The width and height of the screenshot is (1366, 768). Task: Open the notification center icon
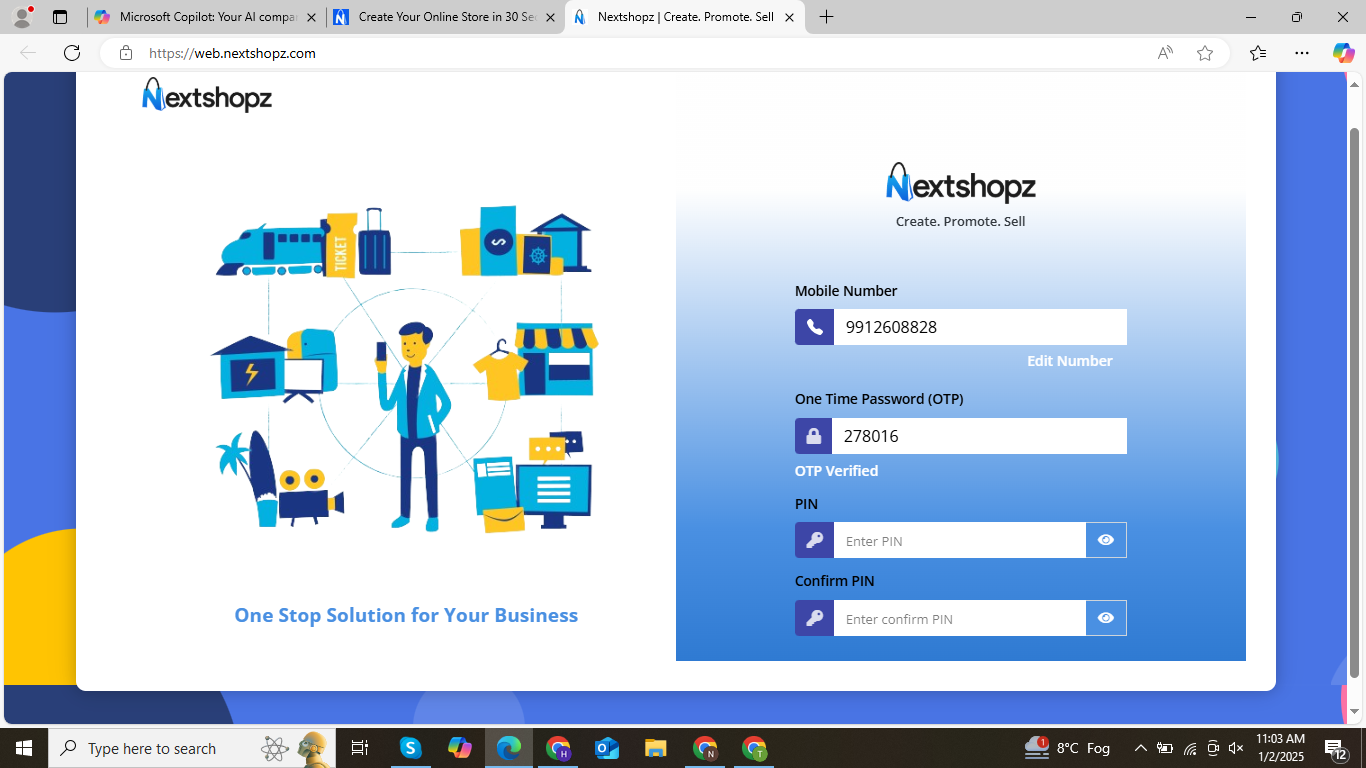click(x=1336, y=748)
